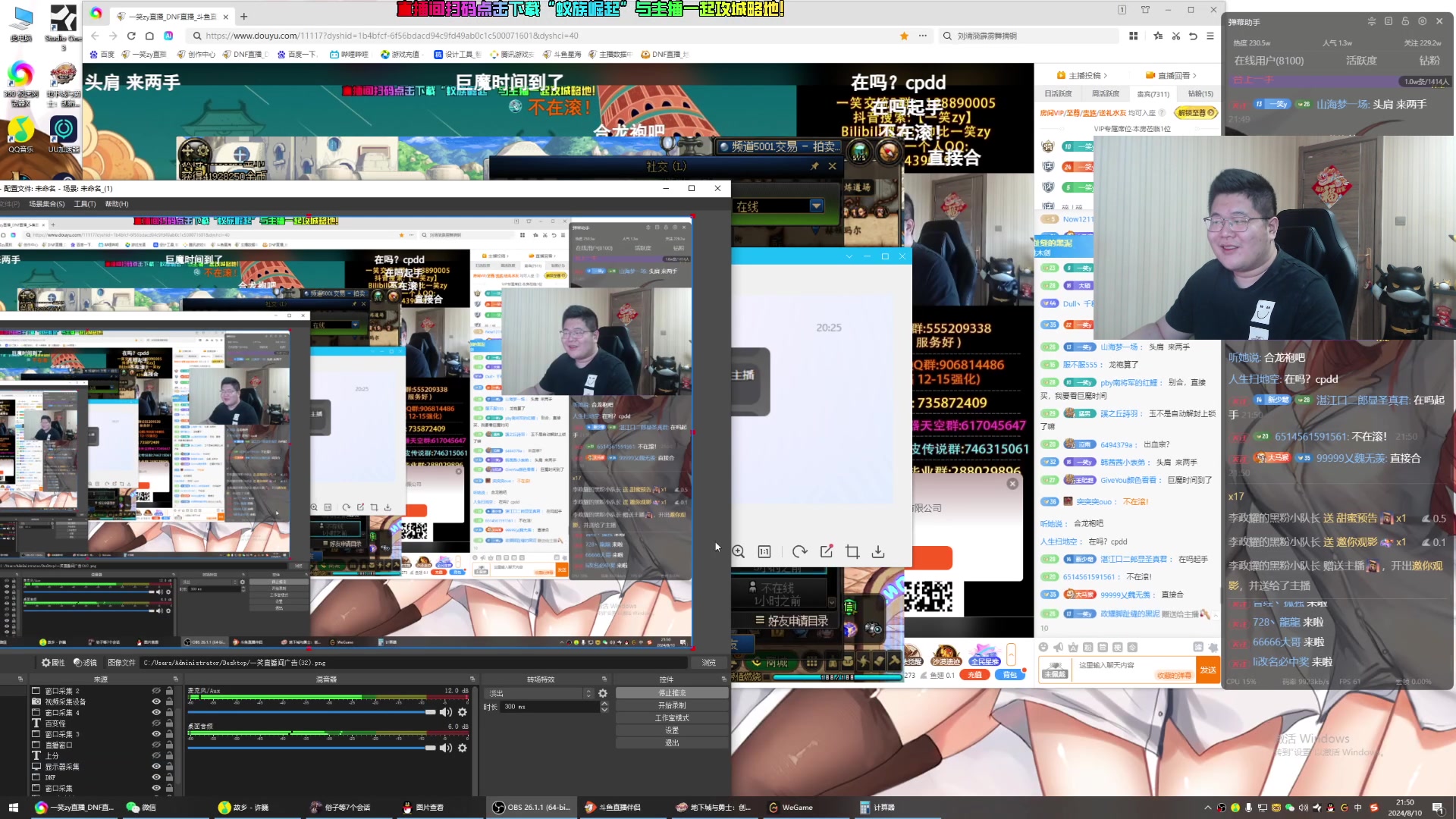Image resolution: width=1456 pixels, height=819 pixels.
Task: Hide the 视频采集设备 source
Action: tap(156, 701)
